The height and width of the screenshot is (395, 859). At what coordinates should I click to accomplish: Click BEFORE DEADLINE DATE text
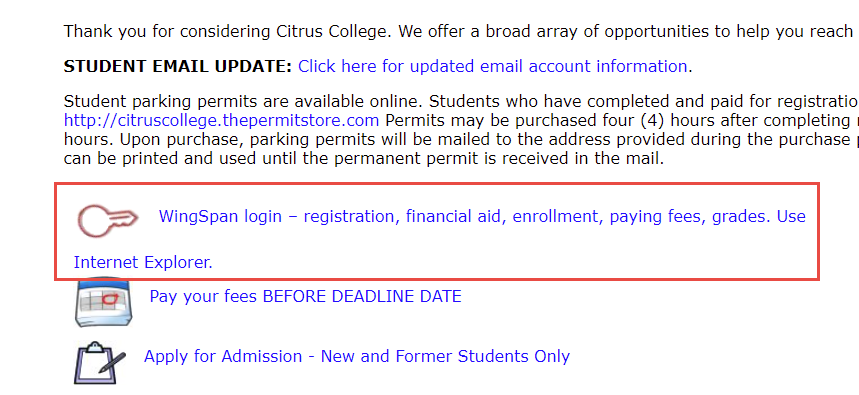click(x=362, y=296)
